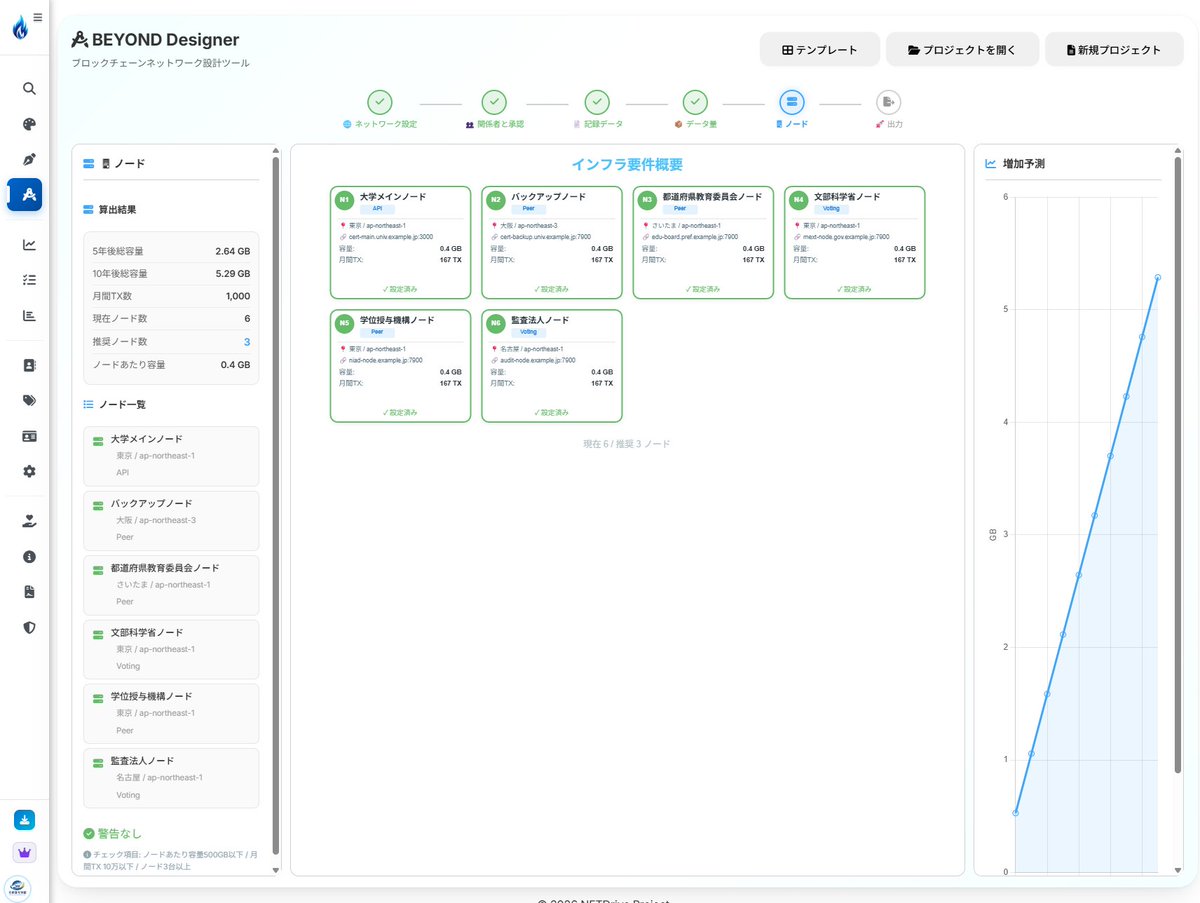Click the 月間TX数 value 1,000
Viewport: 1200px width, 903px height.
(x=238, y=296)
